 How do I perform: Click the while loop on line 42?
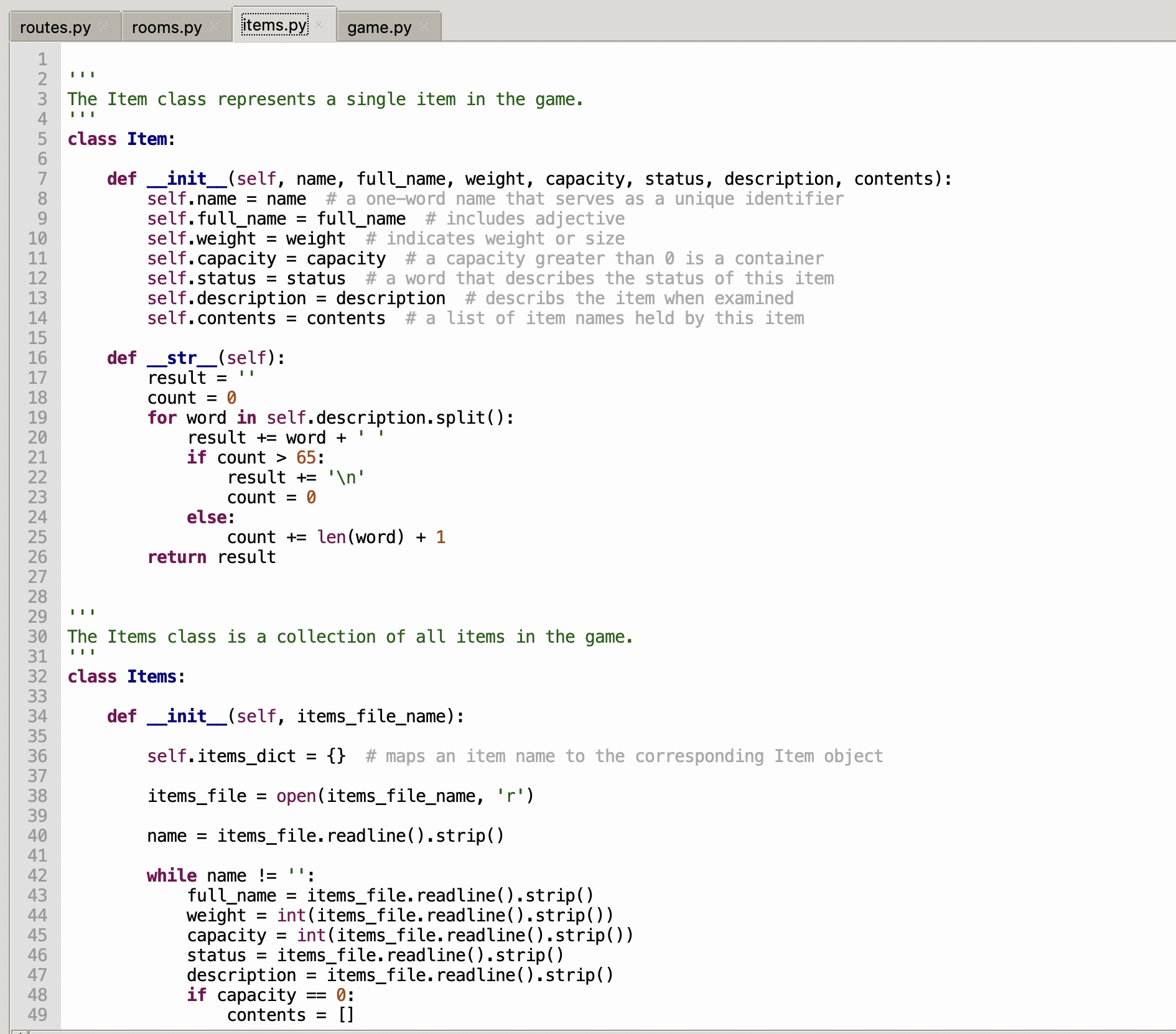171,875
